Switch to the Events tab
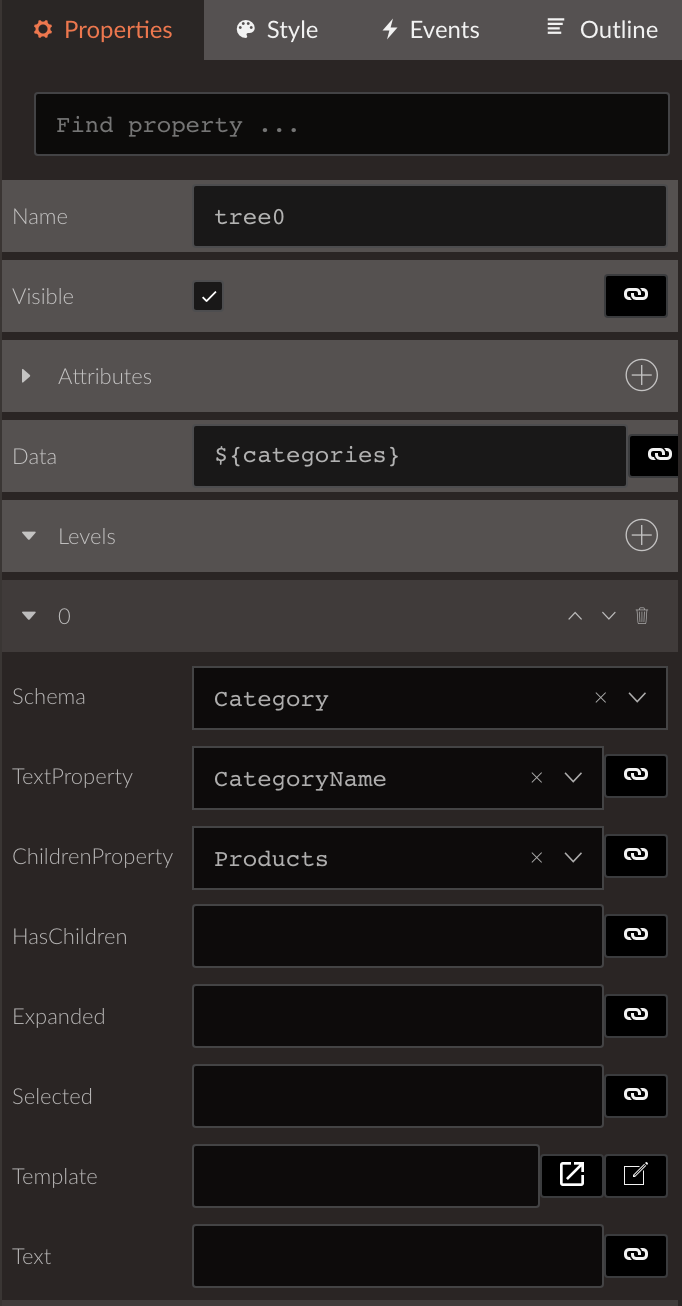The height and width of the screenshot is (1306, 682). [x=430, y=30]
